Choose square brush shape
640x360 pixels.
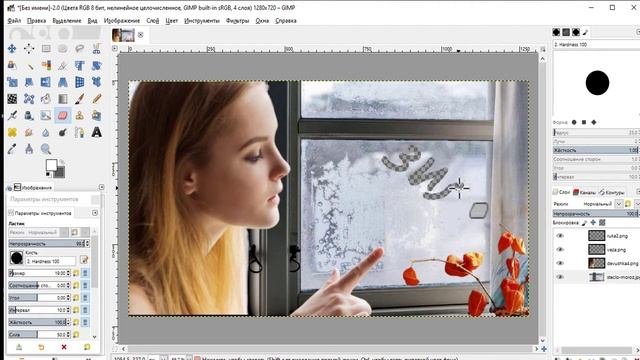(584, 122)
